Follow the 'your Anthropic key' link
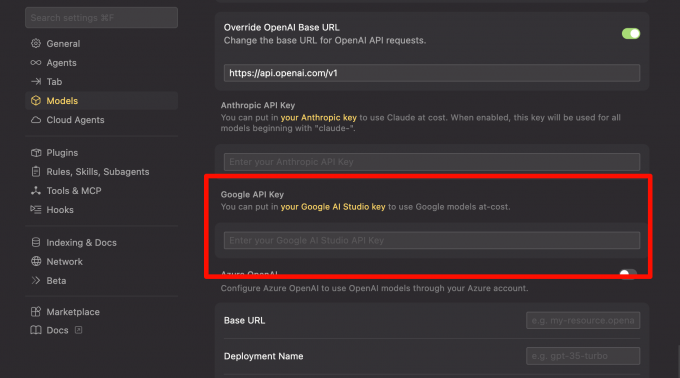Screen dimensions: 680x378 318,117
